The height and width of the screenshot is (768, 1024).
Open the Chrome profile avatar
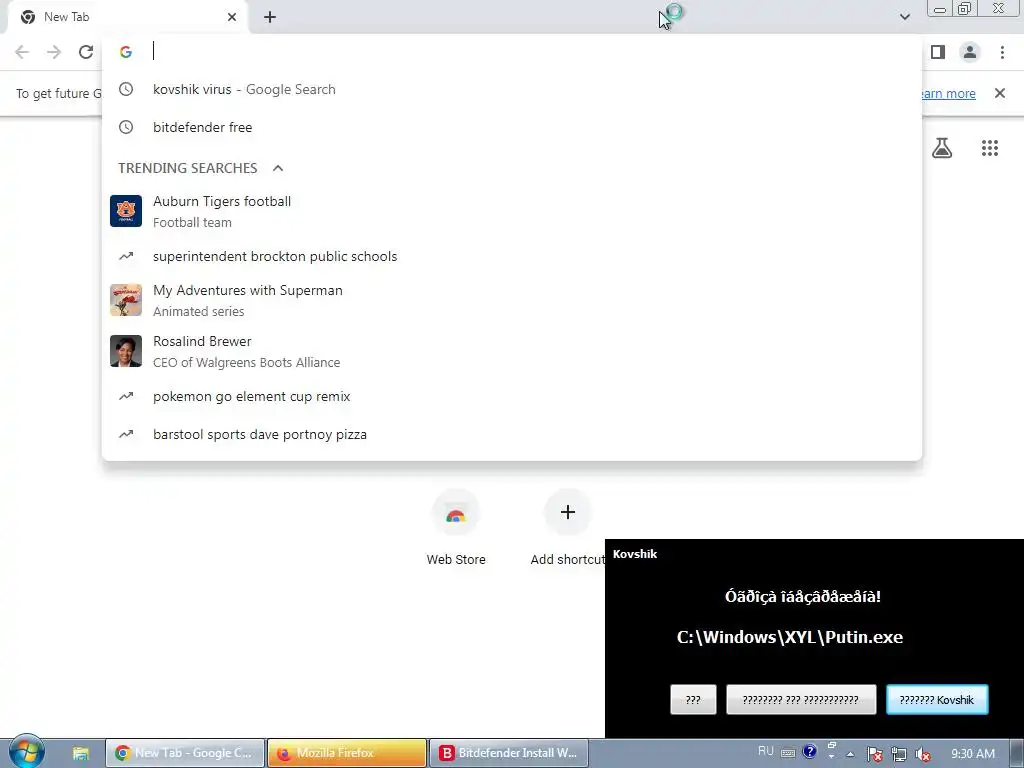tap(970, 52)
